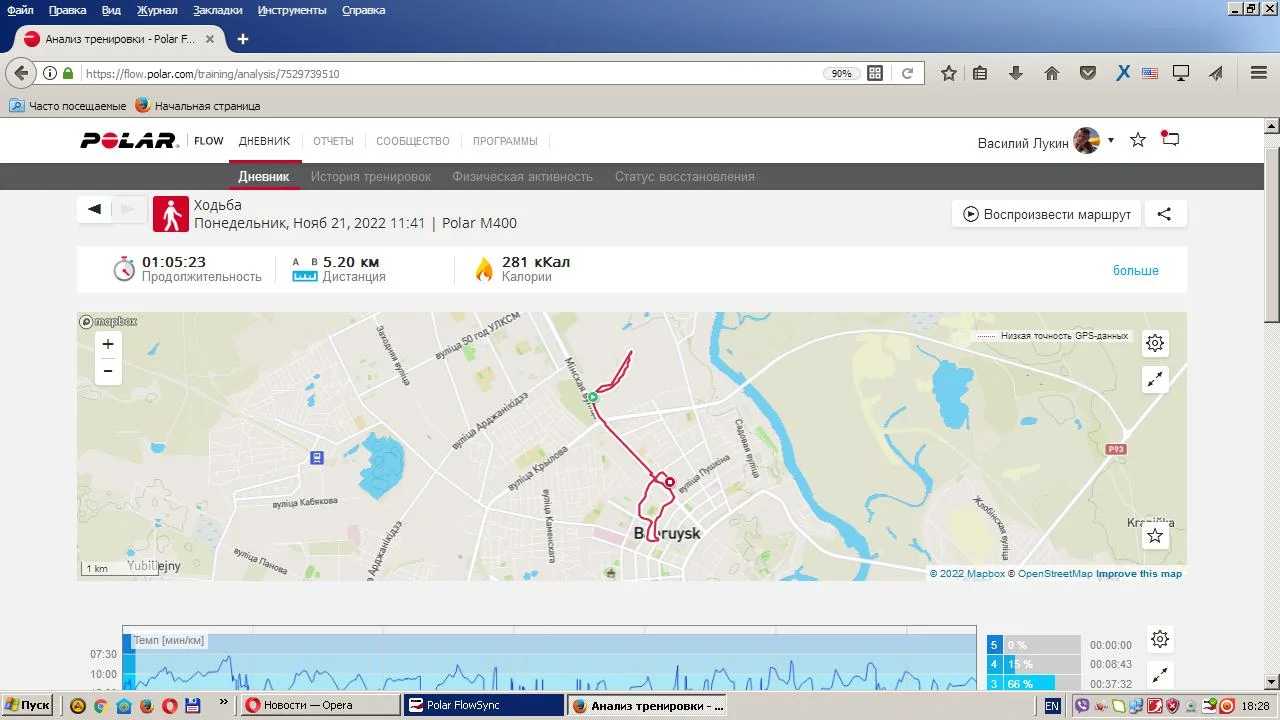Click the zone 5 0% bar
The image size is (1280, 720).
pos(1034,645)
